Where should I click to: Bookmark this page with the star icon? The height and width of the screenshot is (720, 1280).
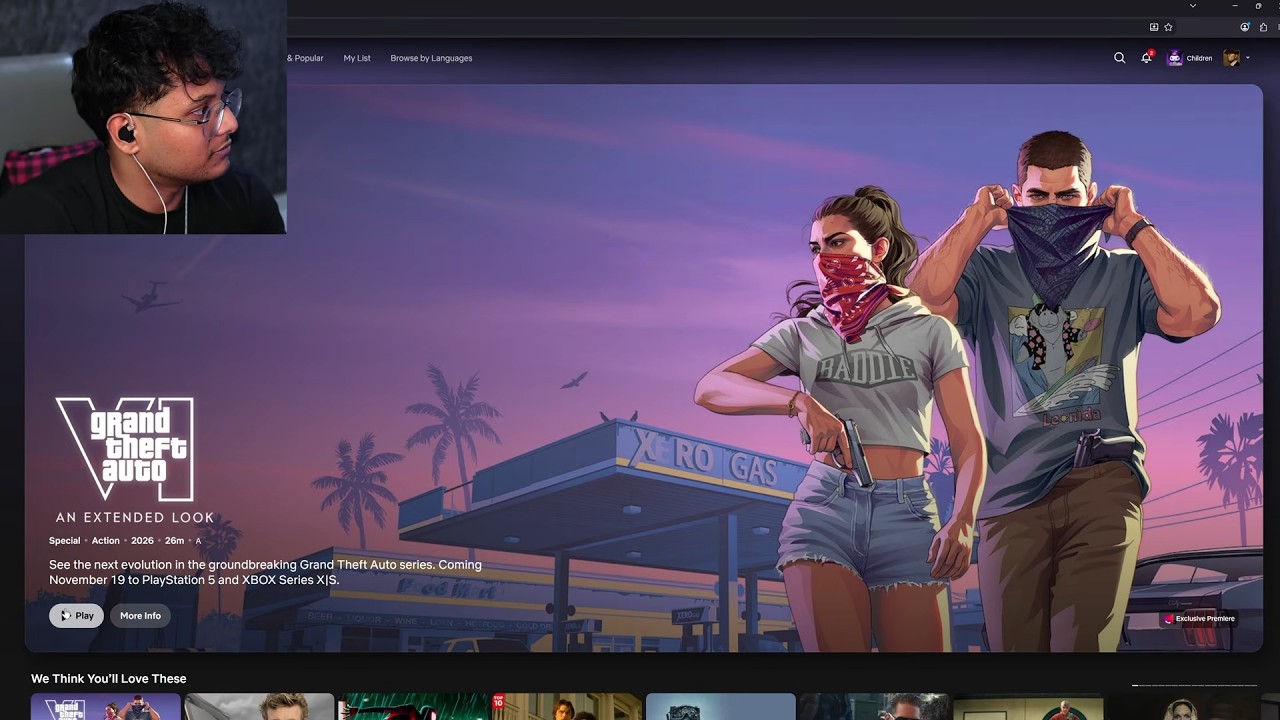[1168, 27]
